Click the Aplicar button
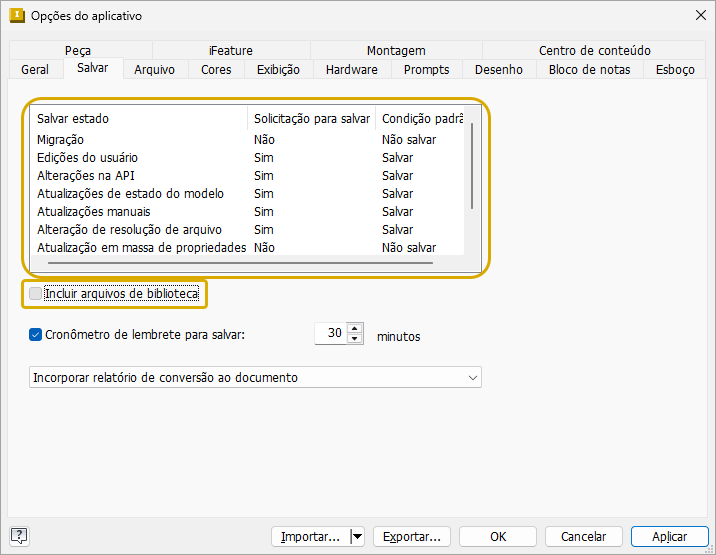 click(669, 536)
